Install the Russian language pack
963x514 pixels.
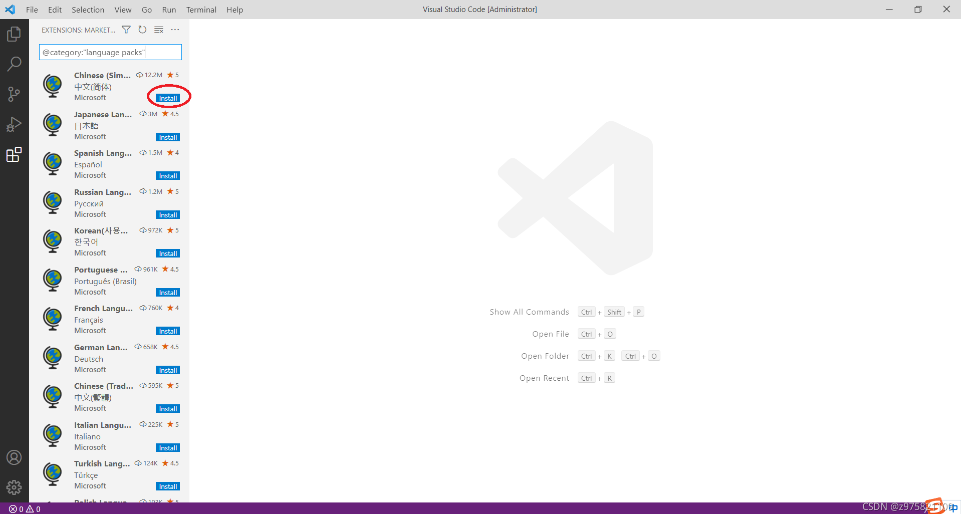point(168,215)
